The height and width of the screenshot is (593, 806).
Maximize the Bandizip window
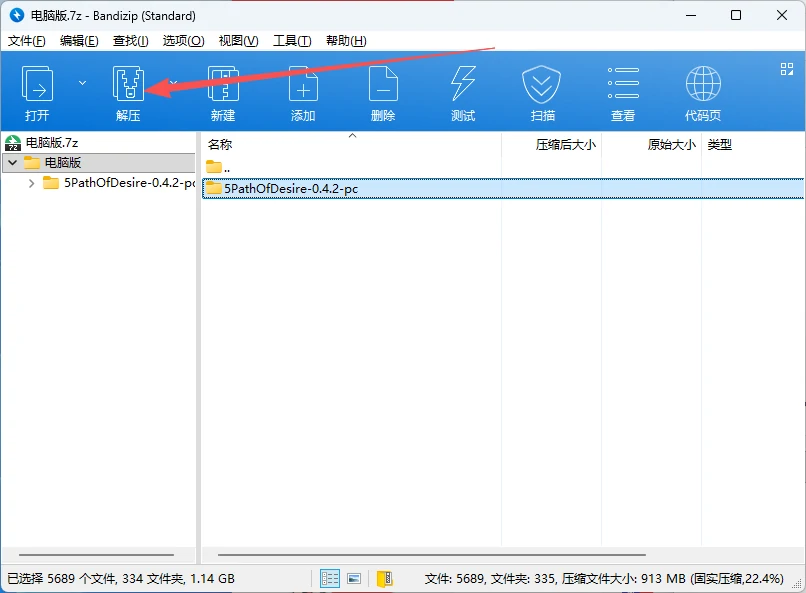click(x=736, y=15)
